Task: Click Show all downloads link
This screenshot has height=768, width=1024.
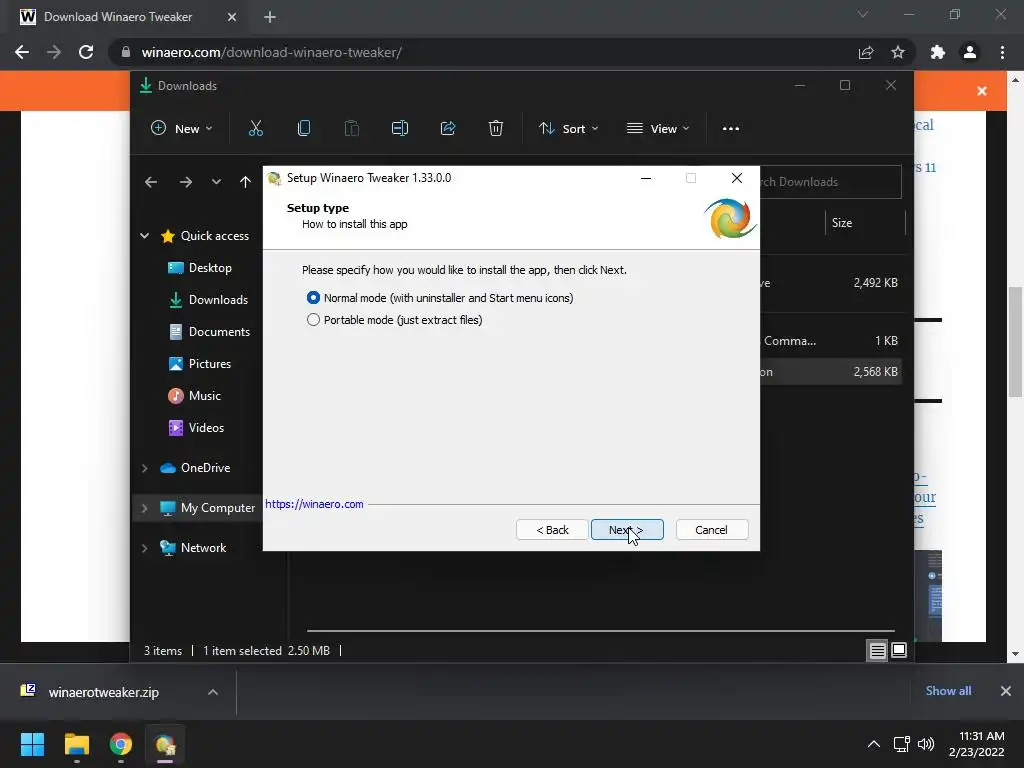Action: coord(948,691)
